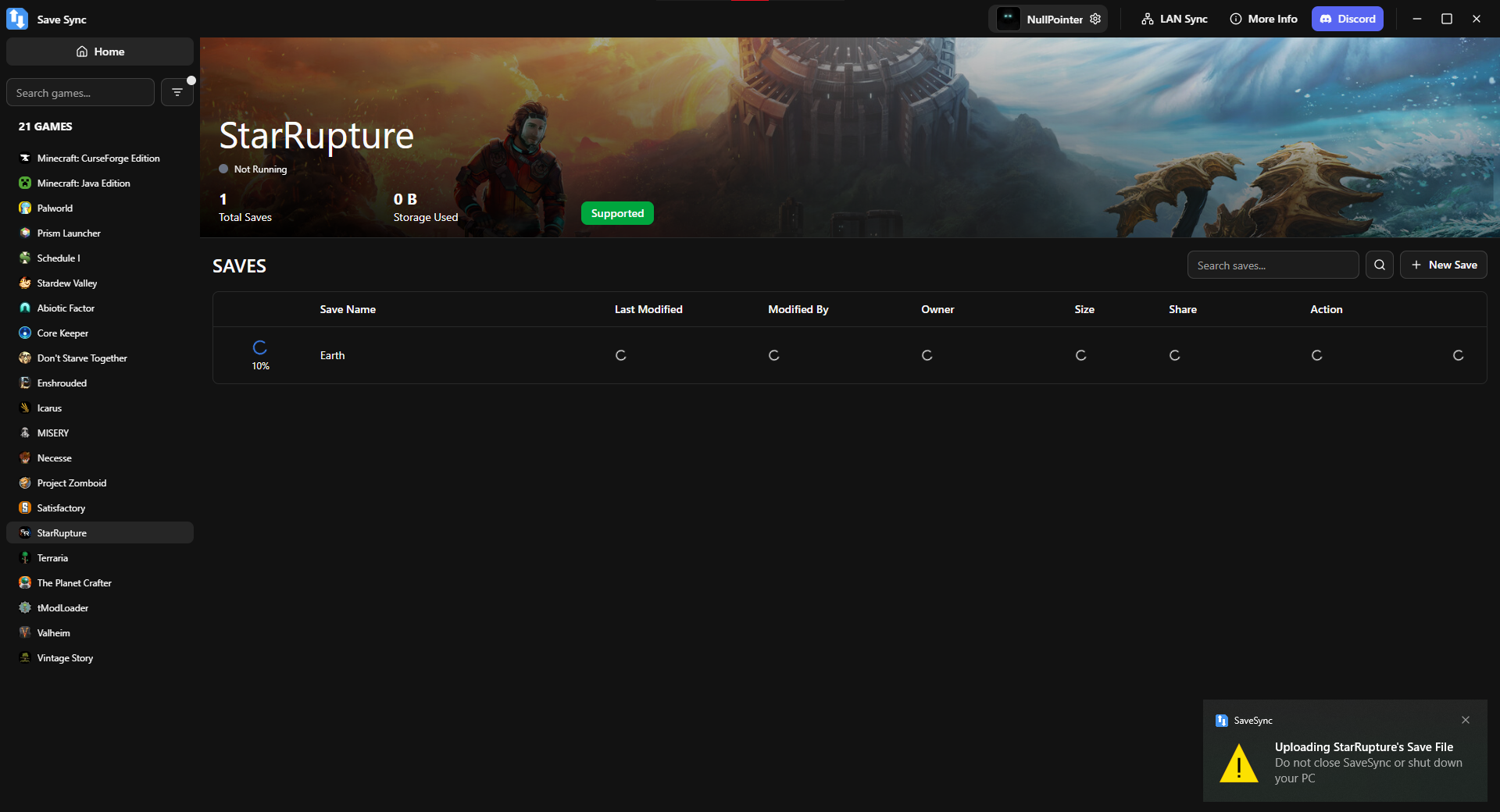The image size is (1500, 812).
Task: Click the Project Zomboid icon
Action: pyautogui.click(x=25, y=483)
